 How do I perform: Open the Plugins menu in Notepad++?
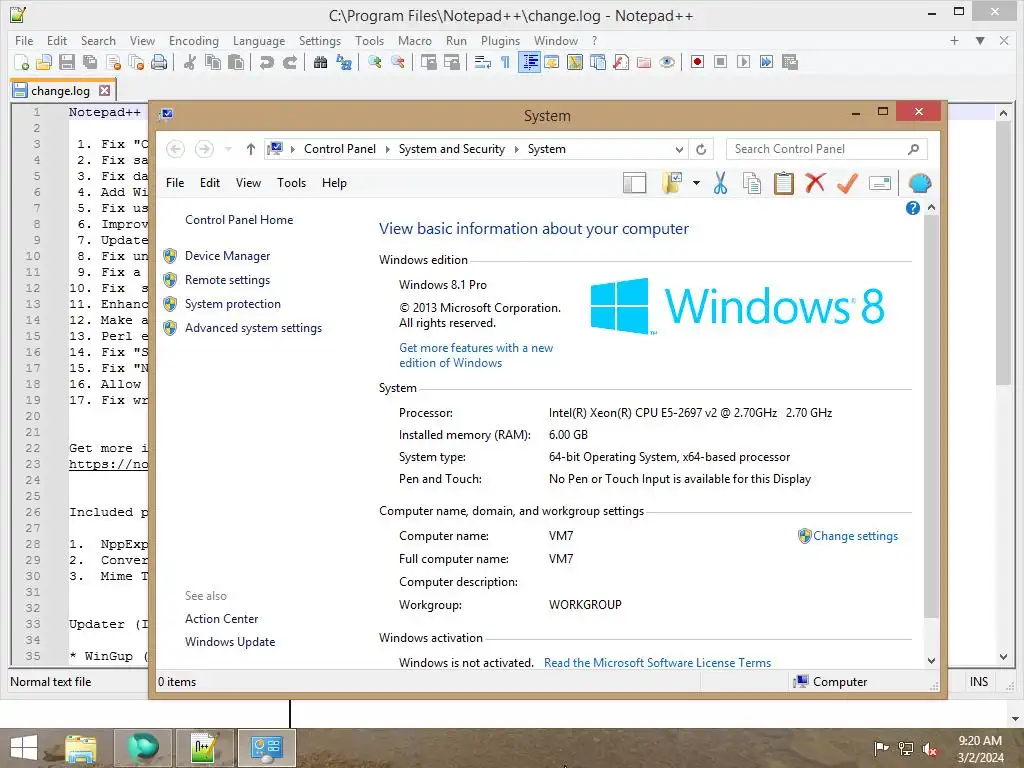point(500,40)
